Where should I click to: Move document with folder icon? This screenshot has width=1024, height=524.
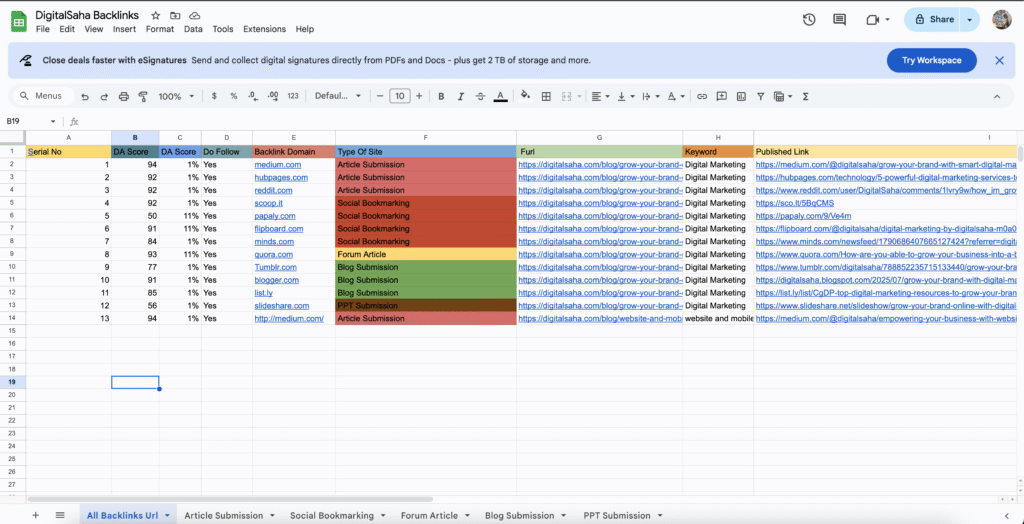(174, 15)
